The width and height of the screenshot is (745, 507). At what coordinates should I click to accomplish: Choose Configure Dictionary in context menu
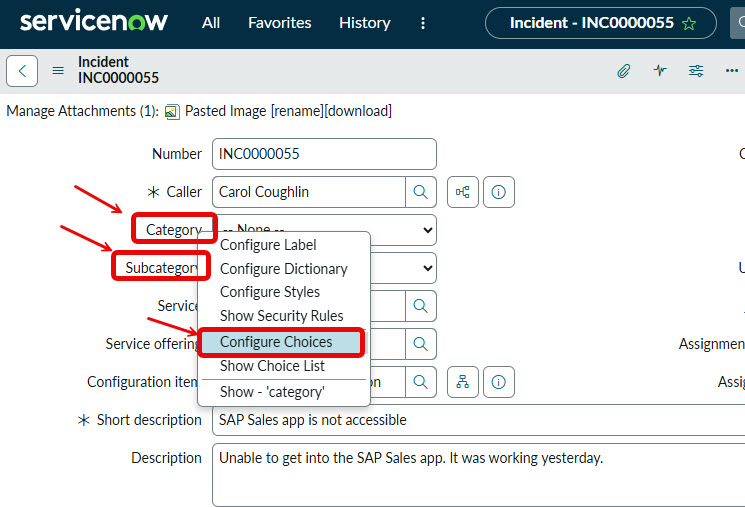pyautogui.click(x=283, y=269)
